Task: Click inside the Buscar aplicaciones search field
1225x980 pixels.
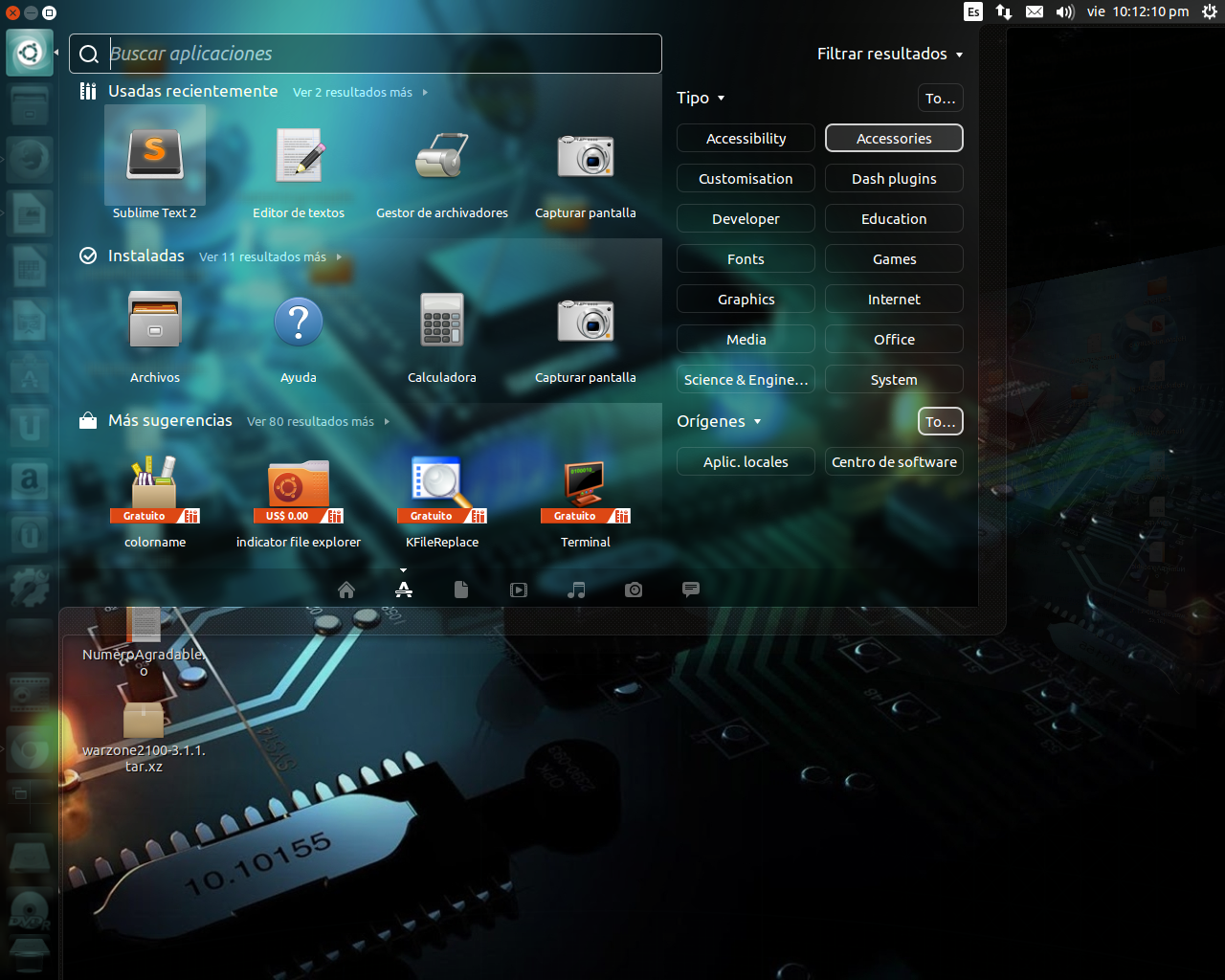Action: point(364,54)
